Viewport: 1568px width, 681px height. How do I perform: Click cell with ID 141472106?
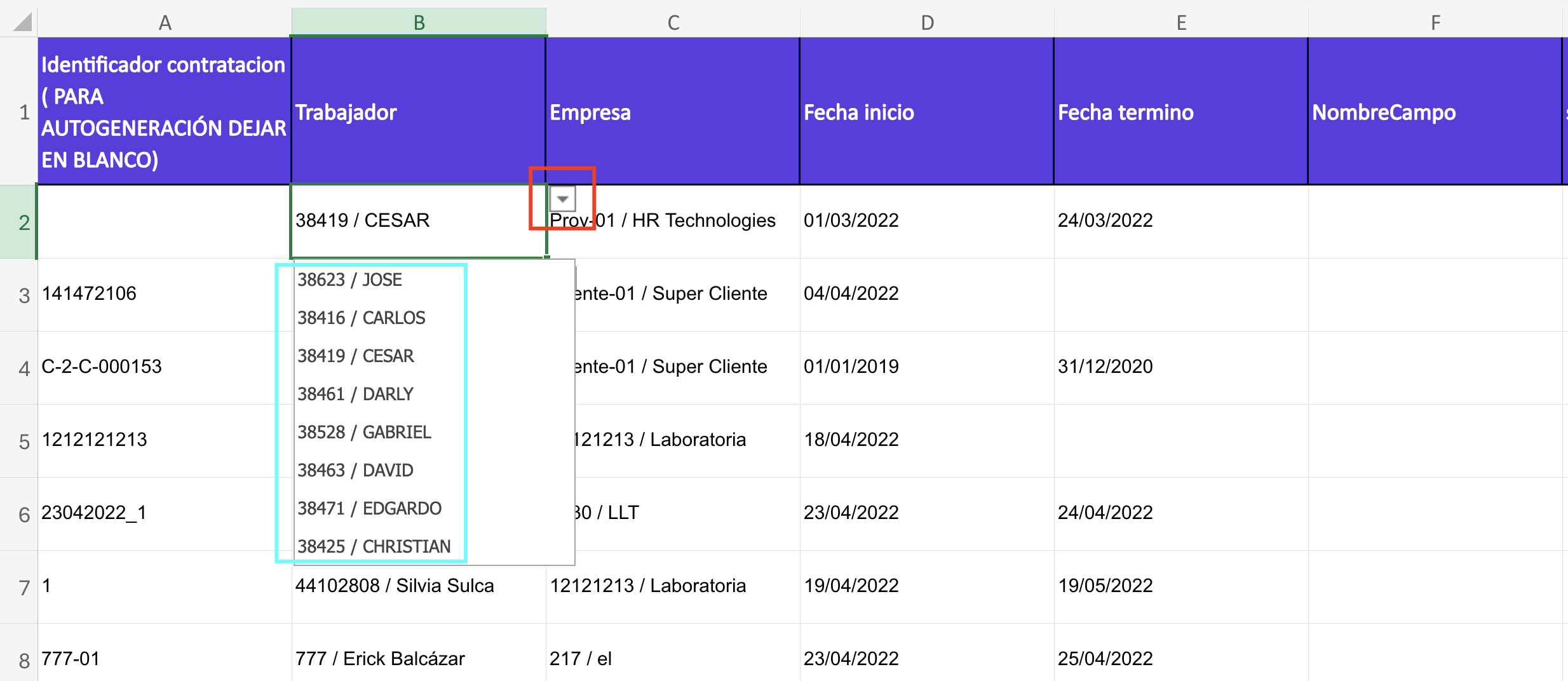165,295
